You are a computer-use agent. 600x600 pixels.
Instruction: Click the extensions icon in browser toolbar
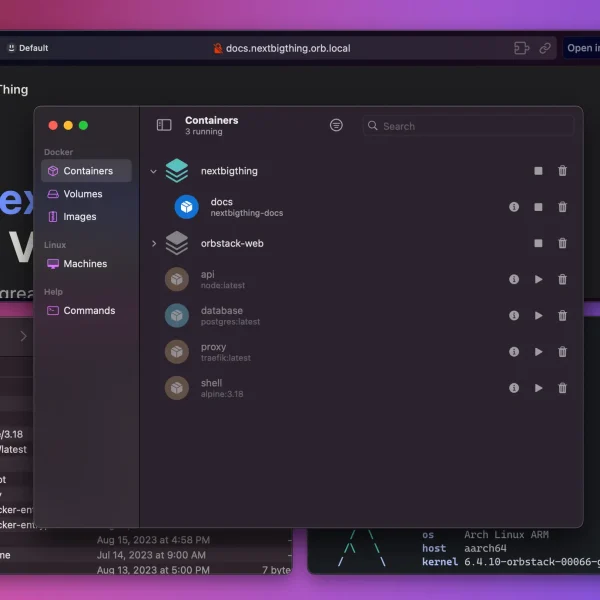tap(522, 48)
